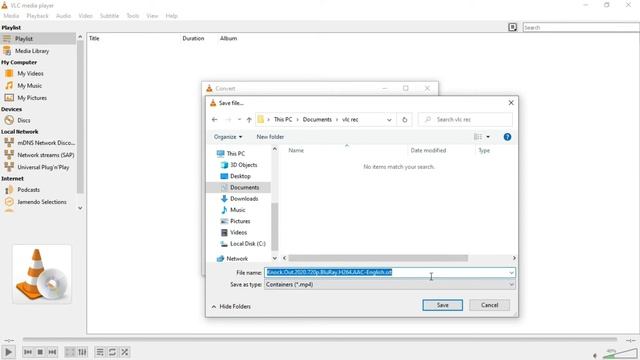The width and height of the screenshot is (640, 360).
Task: Click the New folder button
Action: (270, 137)
